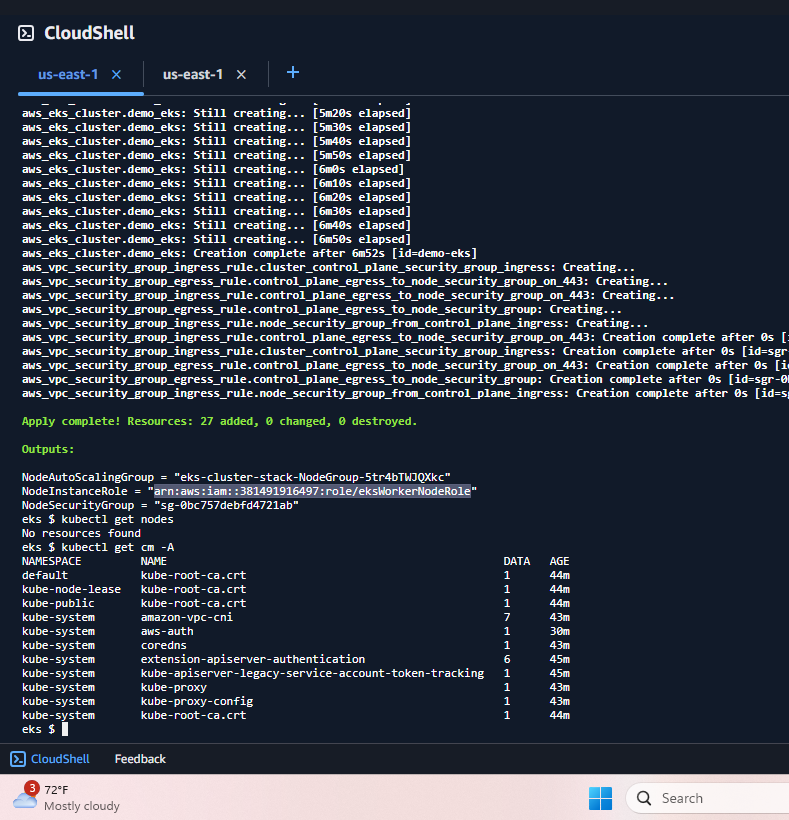Click the default namespace kube-root-ca.crt row

(295, 575)
